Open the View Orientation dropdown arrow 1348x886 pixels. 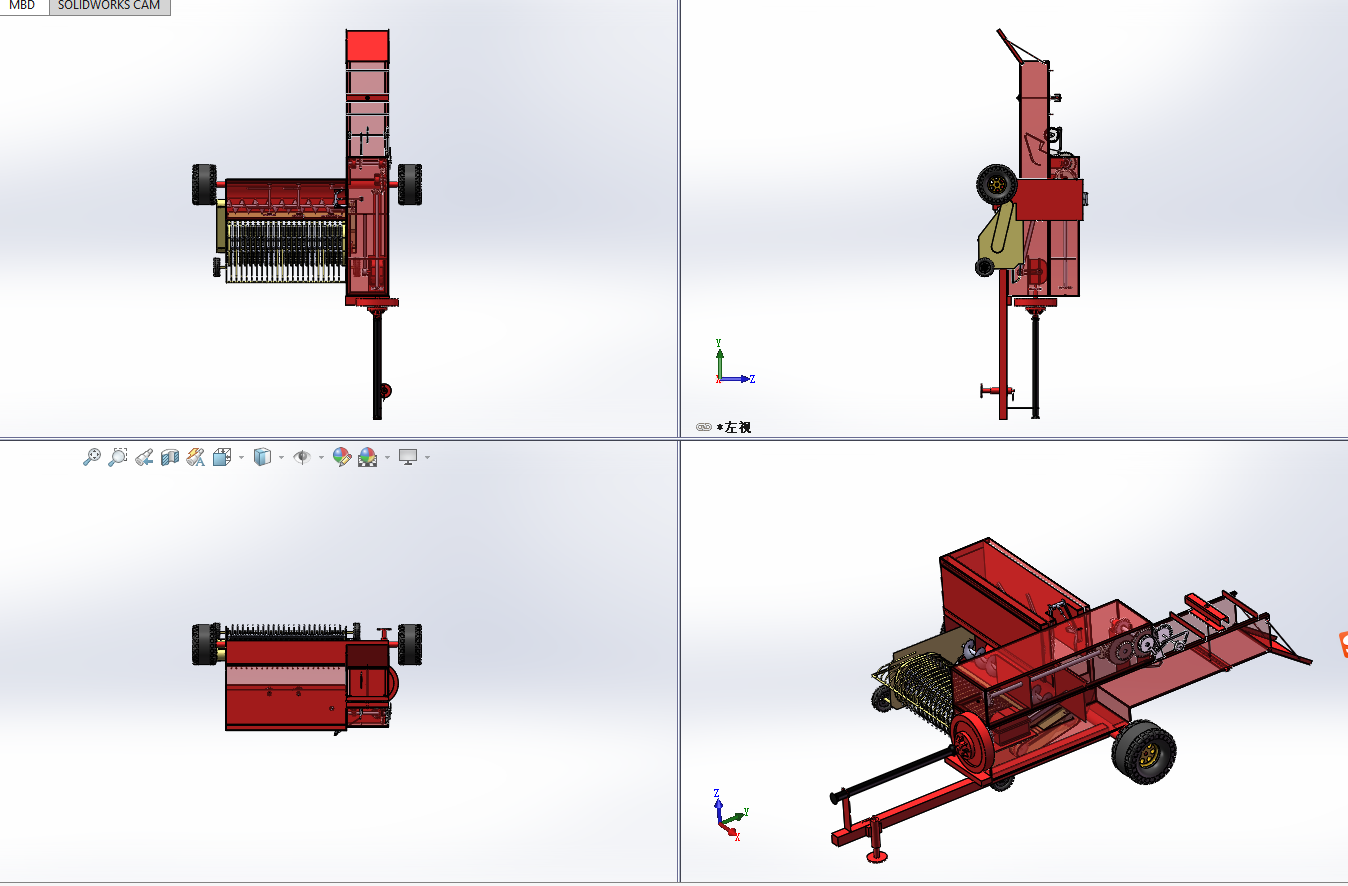pyautogui.click(x=241, y=458)
